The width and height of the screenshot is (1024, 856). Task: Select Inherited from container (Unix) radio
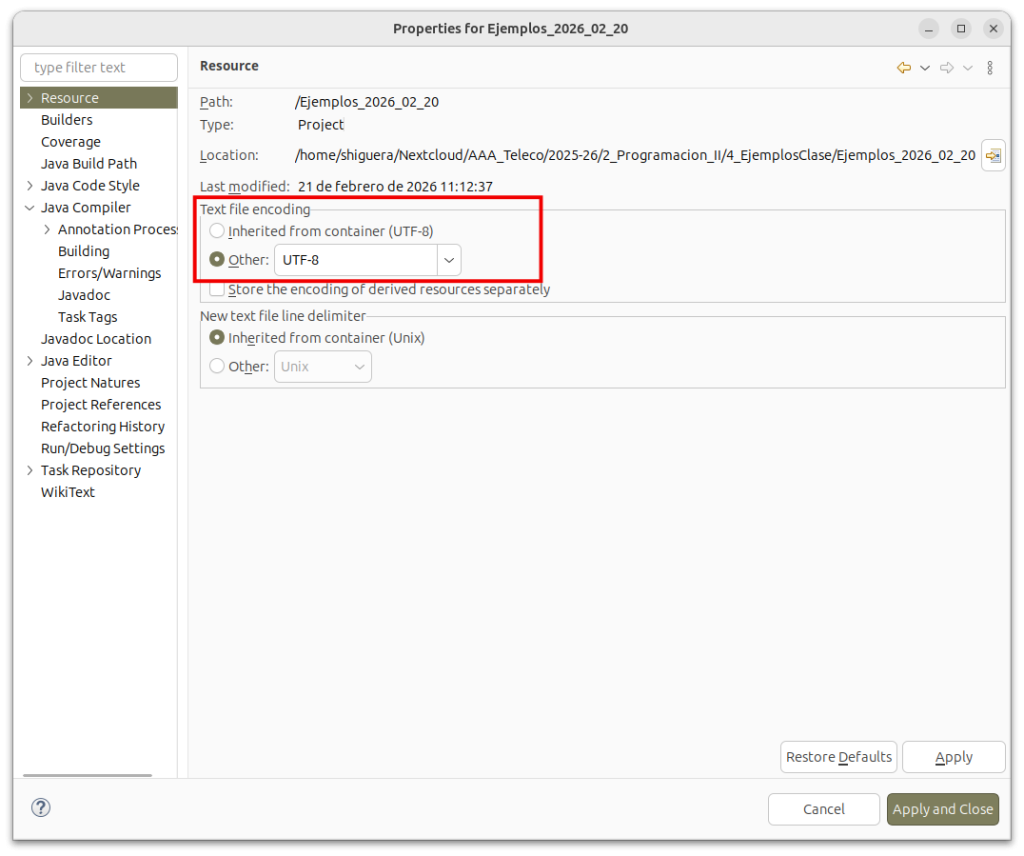(x=217, y=338)
